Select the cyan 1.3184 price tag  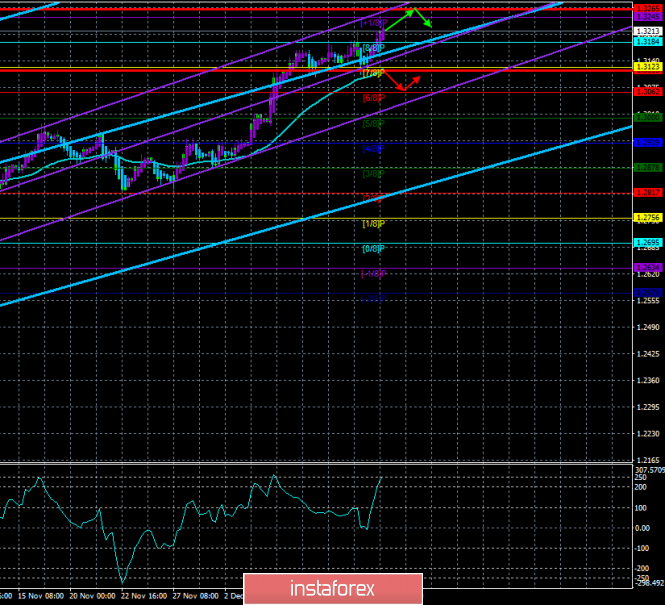point(648,42)
